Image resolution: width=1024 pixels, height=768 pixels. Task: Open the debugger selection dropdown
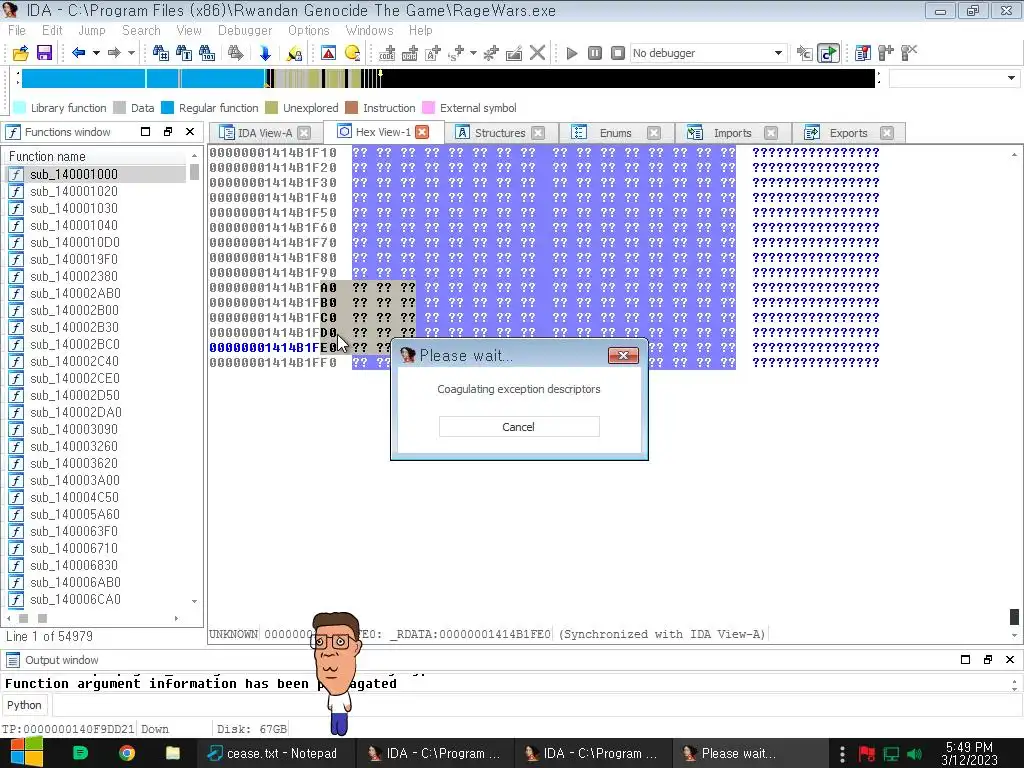pos(778,53)
